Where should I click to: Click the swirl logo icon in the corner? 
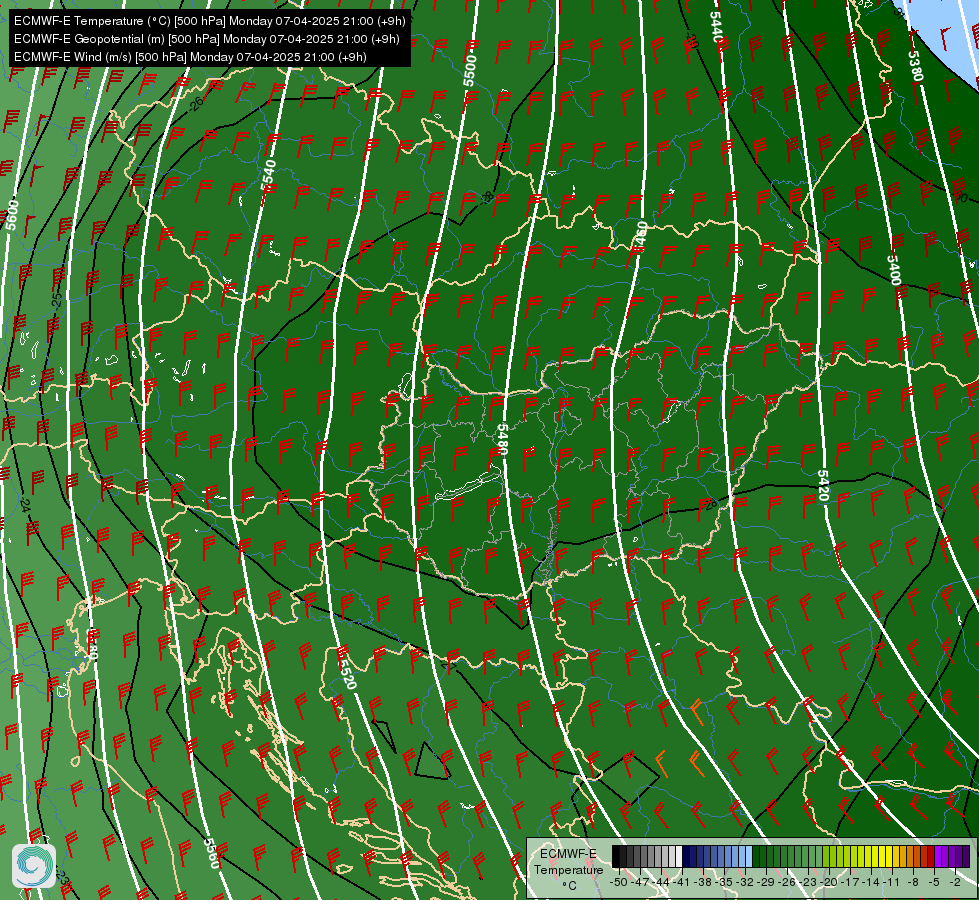34,866
